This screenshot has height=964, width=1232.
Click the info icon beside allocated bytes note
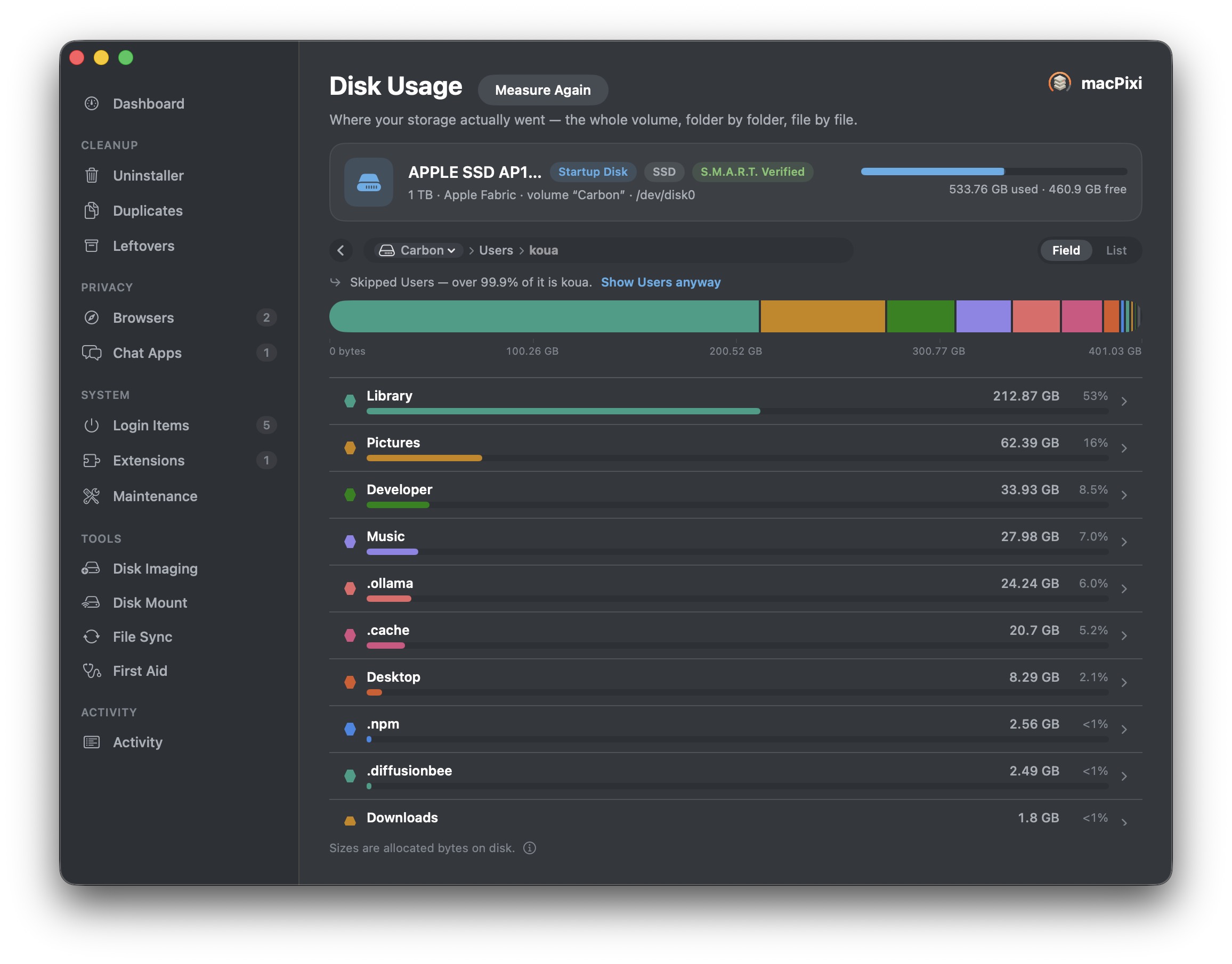click(530, 848)
